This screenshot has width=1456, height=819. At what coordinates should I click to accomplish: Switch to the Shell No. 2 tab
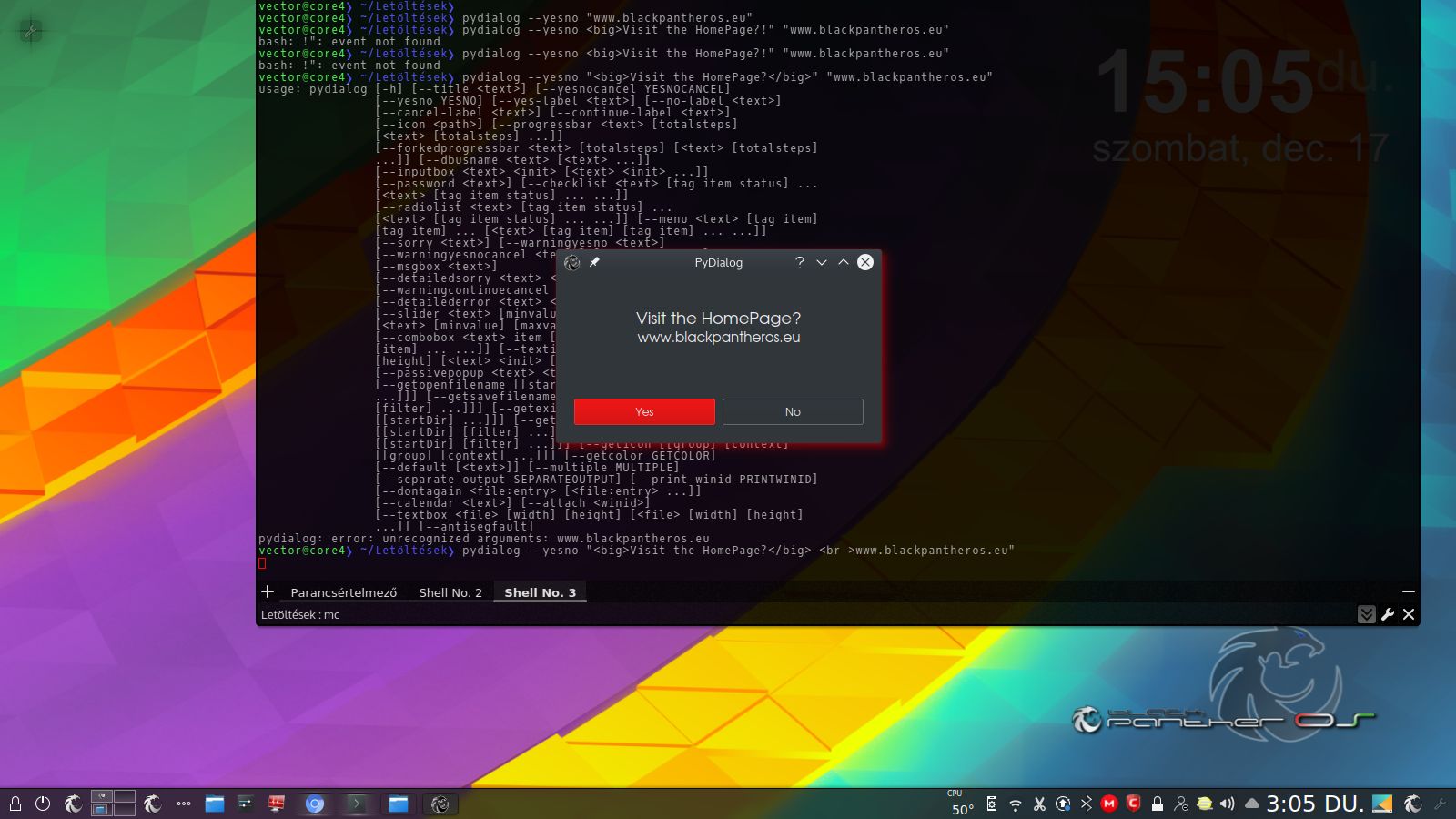(x=450, y=591)
